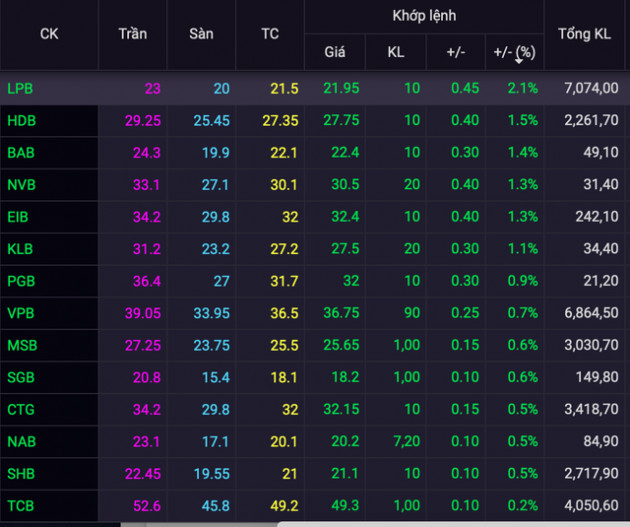Open the KLB stock ticker
The image size is (630, 527).
[x=20, y=249]
